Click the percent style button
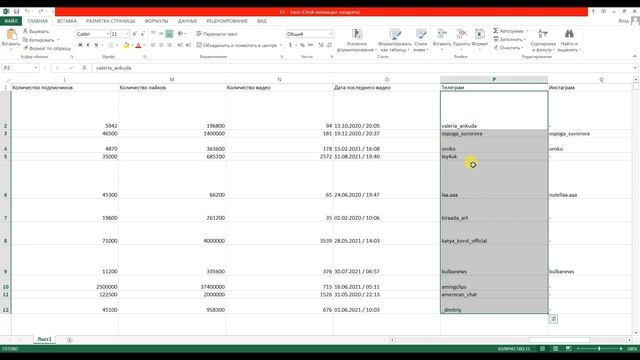The height and width of the screenshot is (360, 640). pos(302,45)
